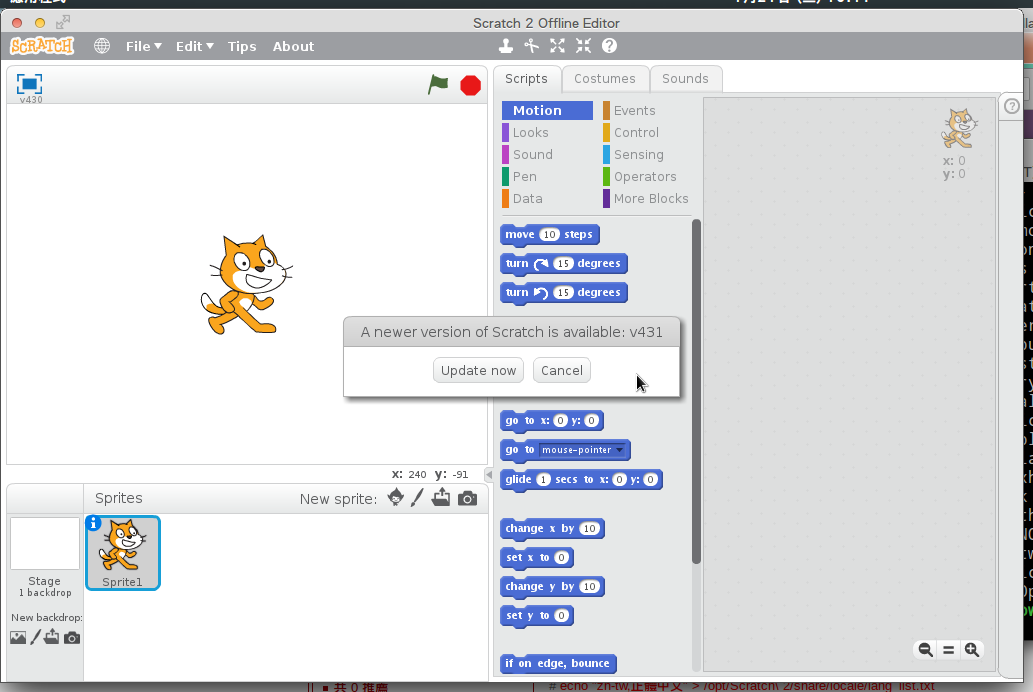Click the turn clockwise 15 degrees block

(564, 264)
